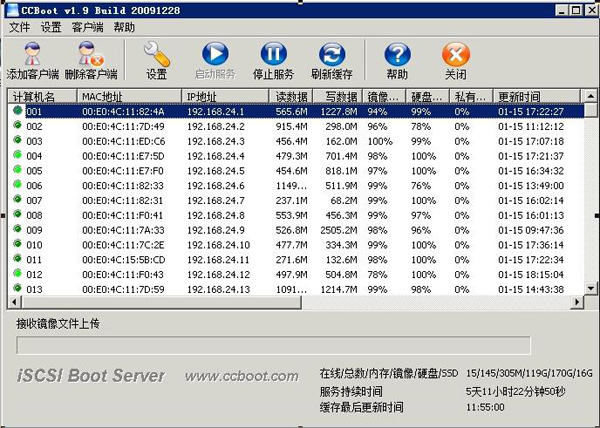Click the 5天11小时22分钟50秒 uptime value

click(515, 391)
